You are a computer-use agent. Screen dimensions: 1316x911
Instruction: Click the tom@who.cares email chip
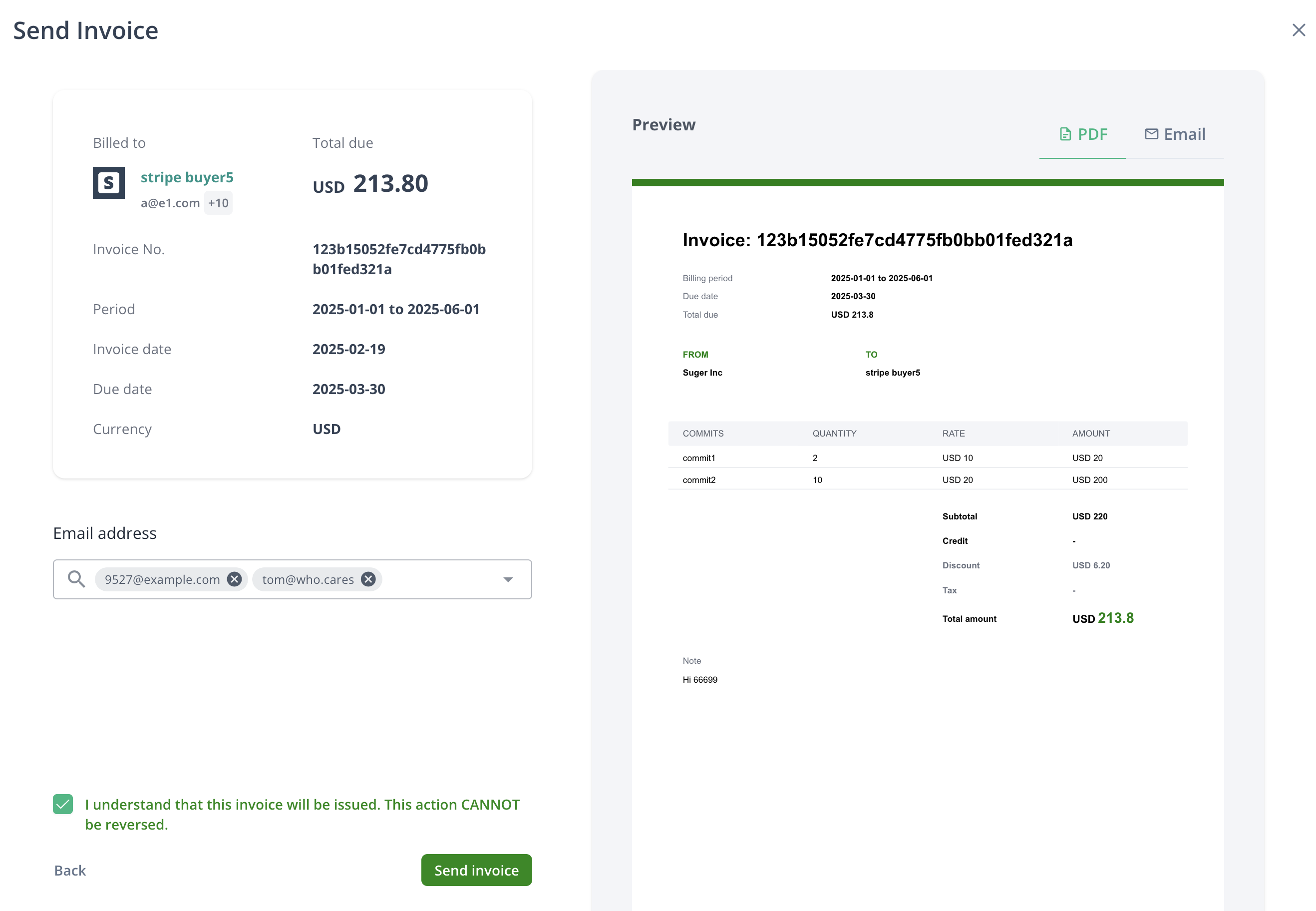tap(308, 579)
